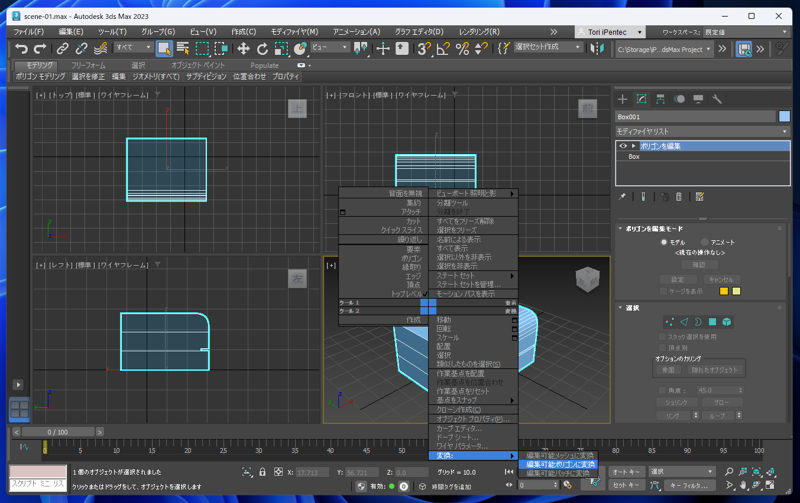Click the Bind to Space Warp icon

tap(101, 49)
